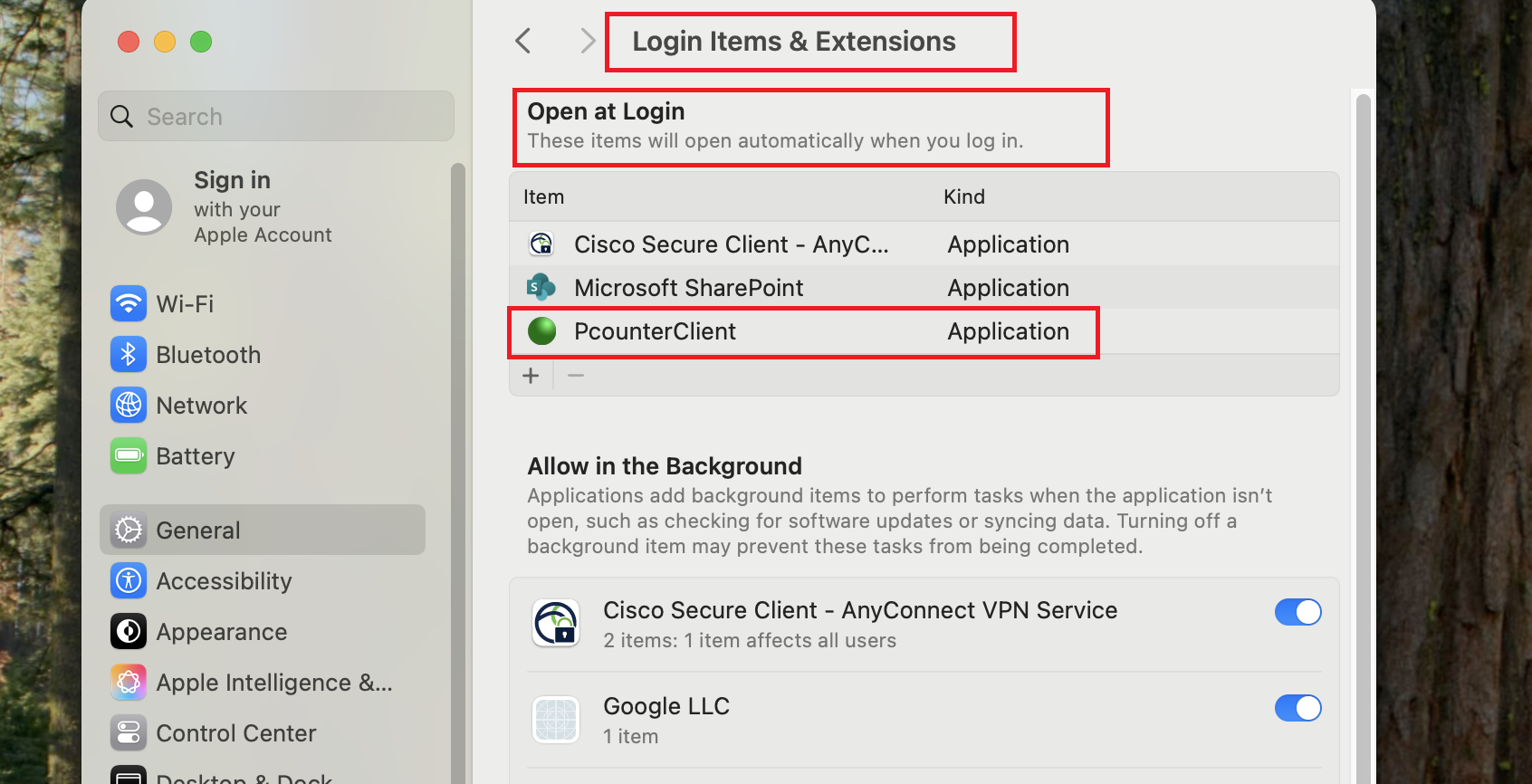
Task: Click the Apple Intelligence icon
Action: coord(129,682)
